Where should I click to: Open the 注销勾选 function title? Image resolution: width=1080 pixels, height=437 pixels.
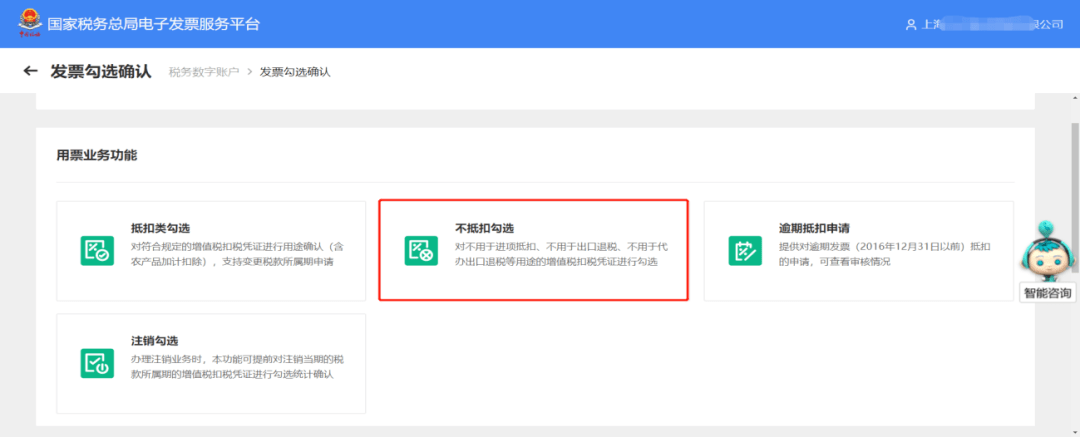(x=154, y=340)
